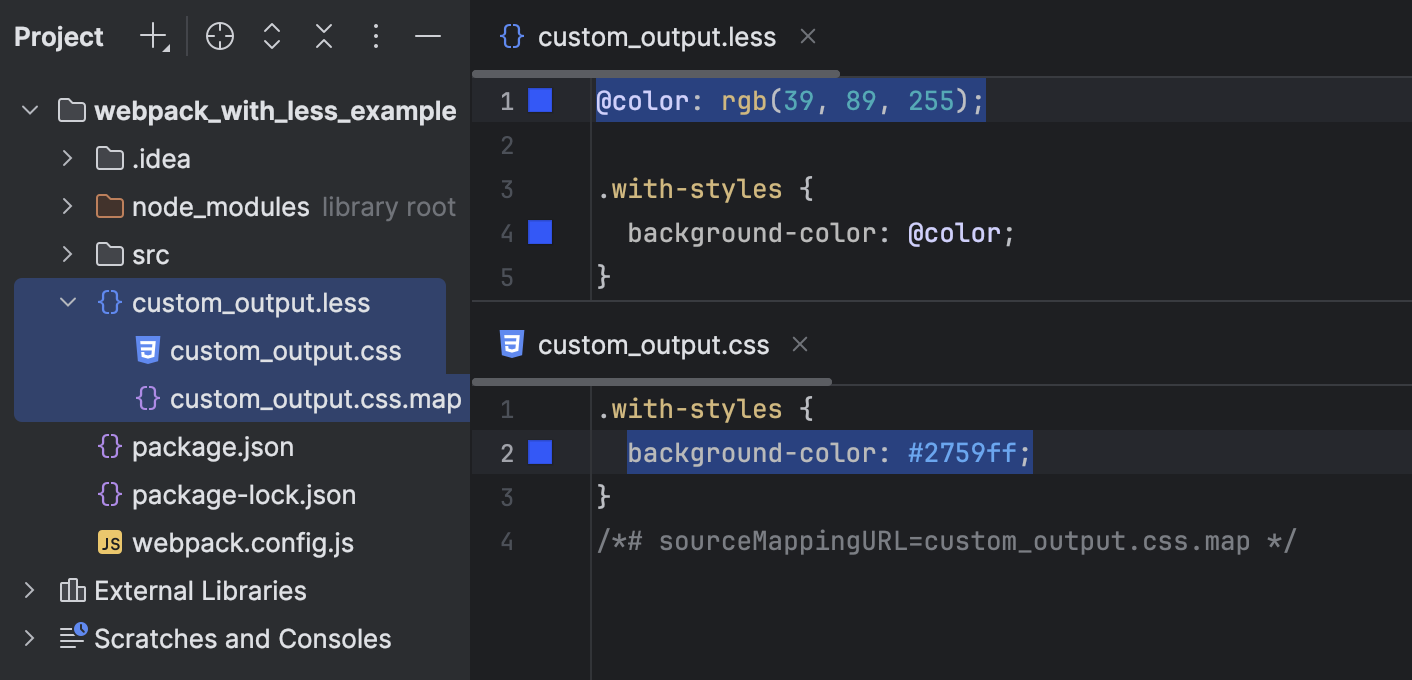Click the Scratches and Consoles icon
This screenshot has height=680, width=1412.
point(71,638)
